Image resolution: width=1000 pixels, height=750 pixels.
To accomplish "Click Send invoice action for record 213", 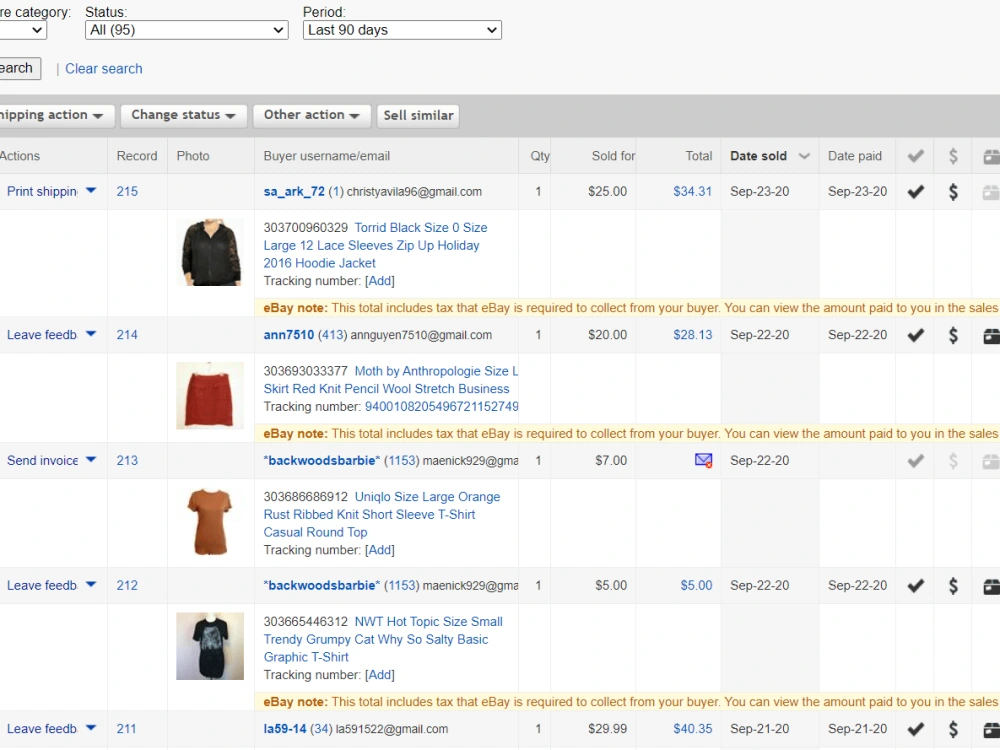I will pyautogui.click(x=42, y=460).
